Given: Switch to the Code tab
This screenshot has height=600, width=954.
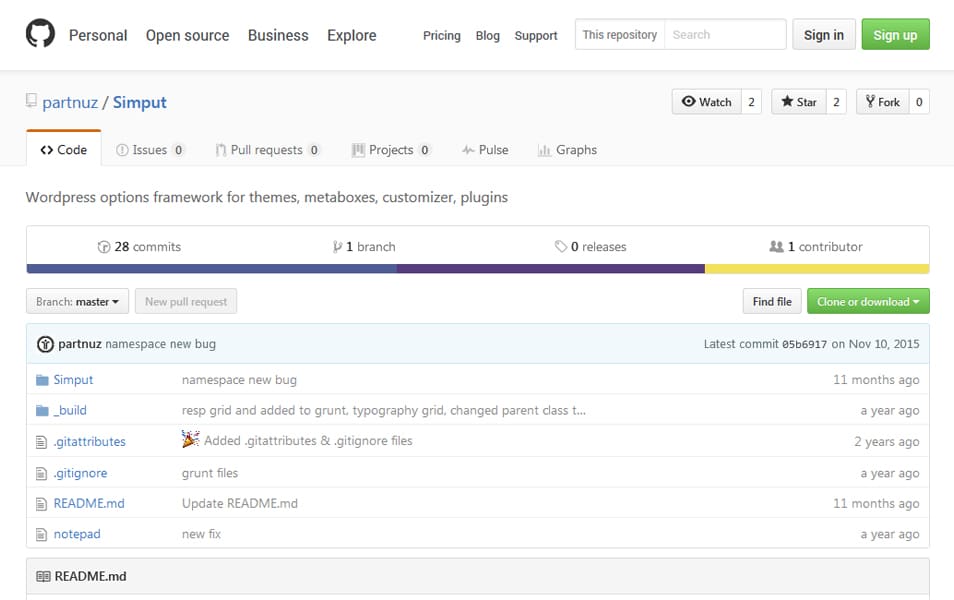Looking at the screenshot, I should (63, 150).
